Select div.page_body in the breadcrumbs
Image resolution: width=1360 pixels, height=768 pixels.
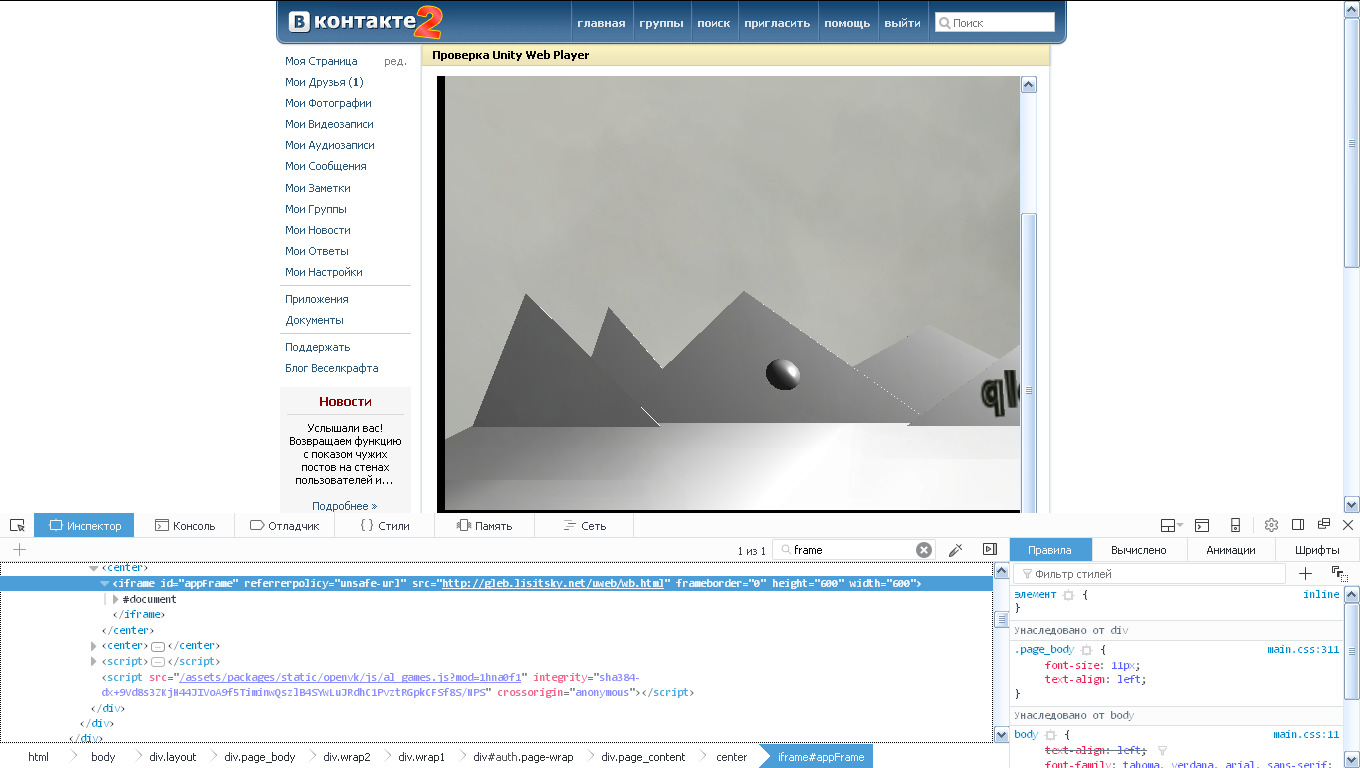tap(260, 757)
